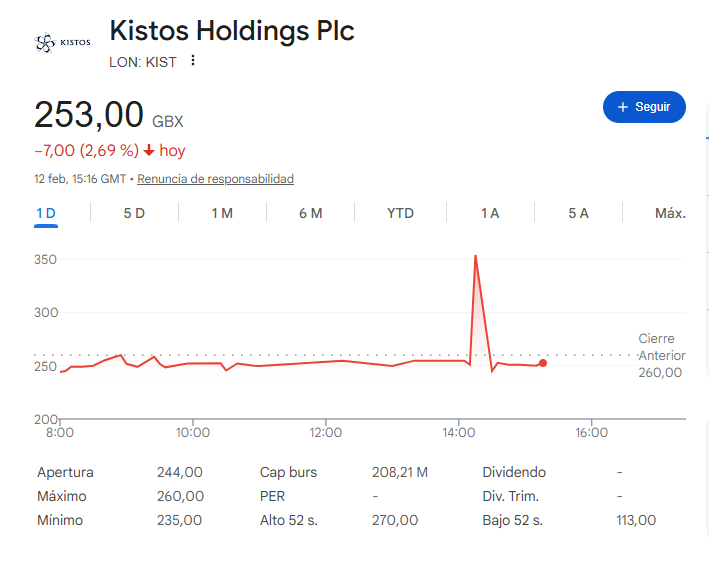
Task: Show the YTD chart range
Action: pos(400,213)
